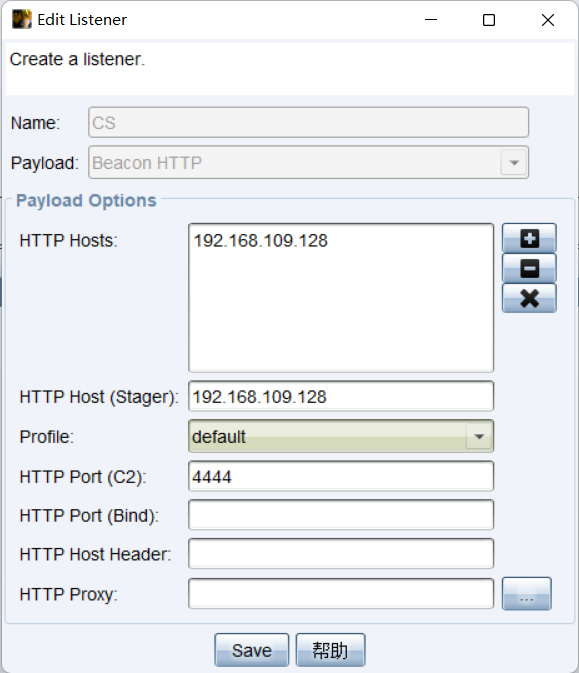Image resolution: width=579 pixels, height=673 pixels.
Task: Open help with the 帮助 button
Action: [x=330, y=650]
